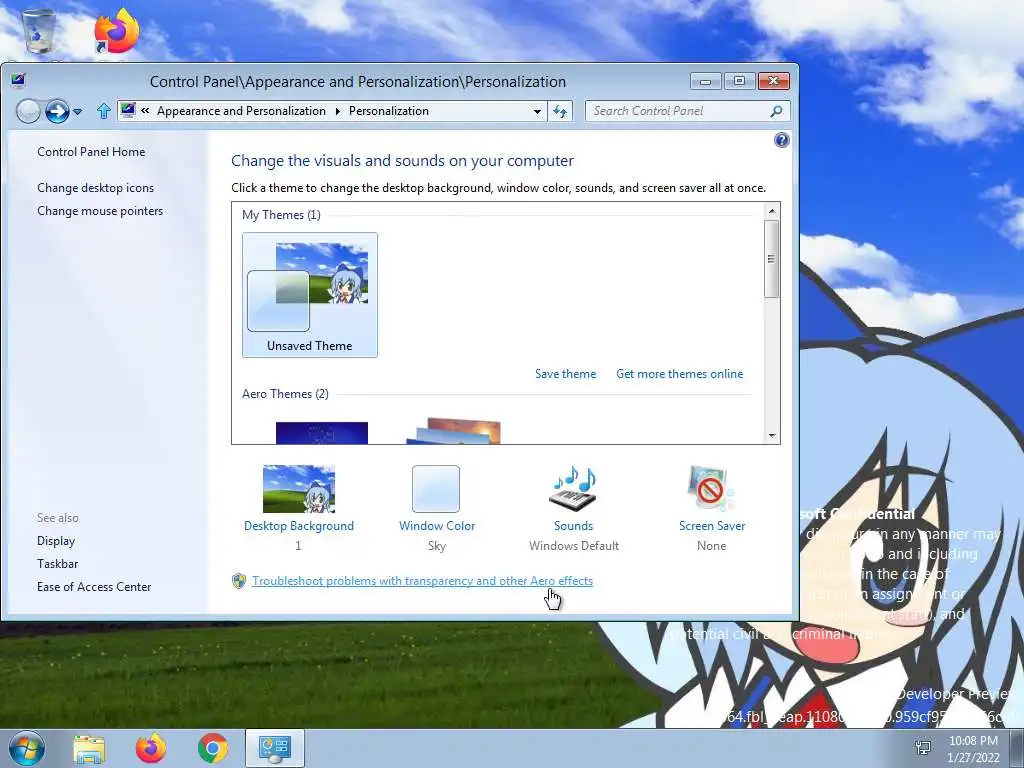The height and width of the screenshot is (768, 1024).
Task: Open Troubleshoot transparency and Aero effects link
Action: point(423,581)
